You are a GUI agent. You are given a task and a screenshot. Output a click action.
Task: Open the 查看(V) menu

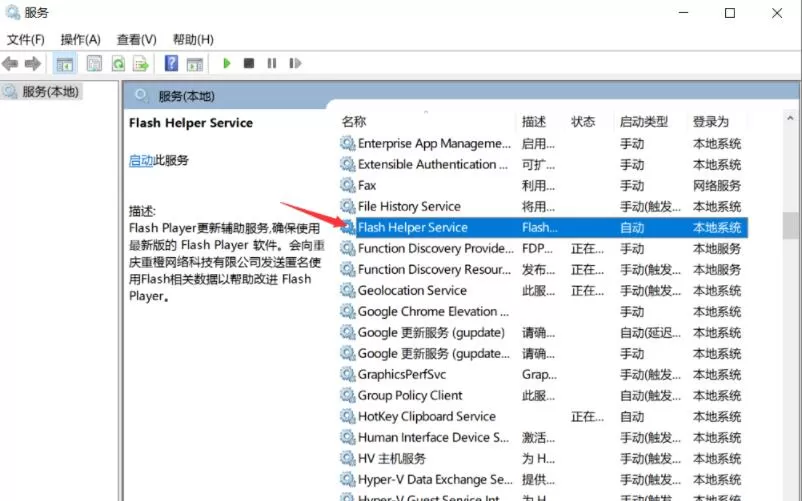tap(137, 39)
